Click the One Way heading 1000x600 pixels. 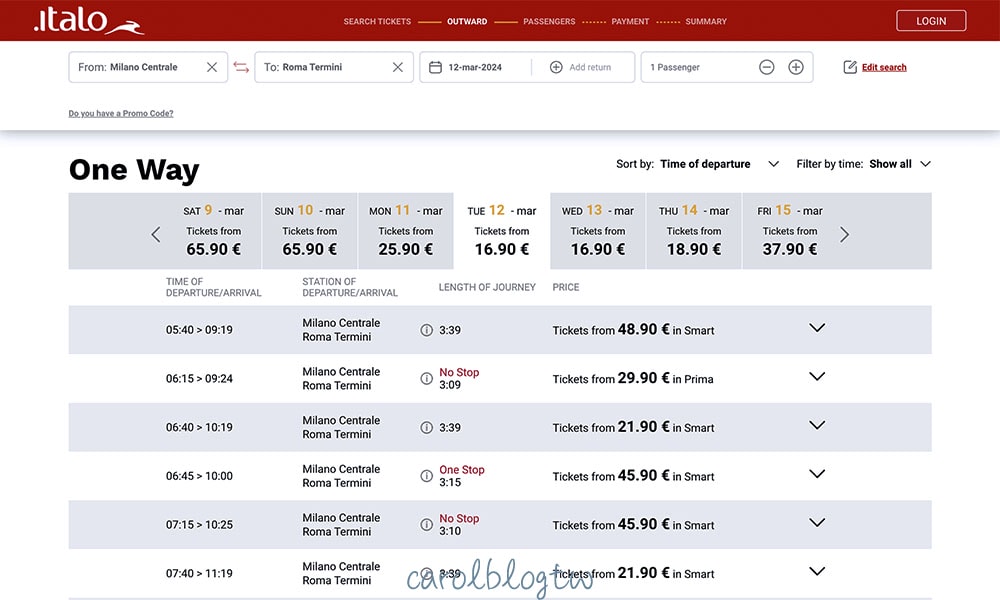pos(134,170)
